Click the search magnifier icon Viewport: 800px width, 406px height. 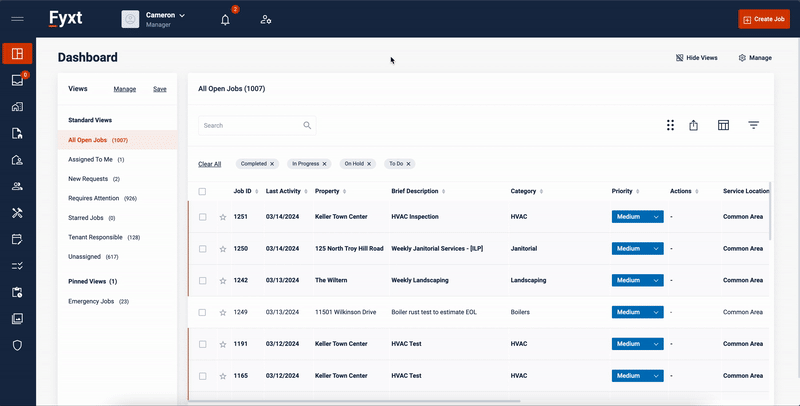click(307, 126)
